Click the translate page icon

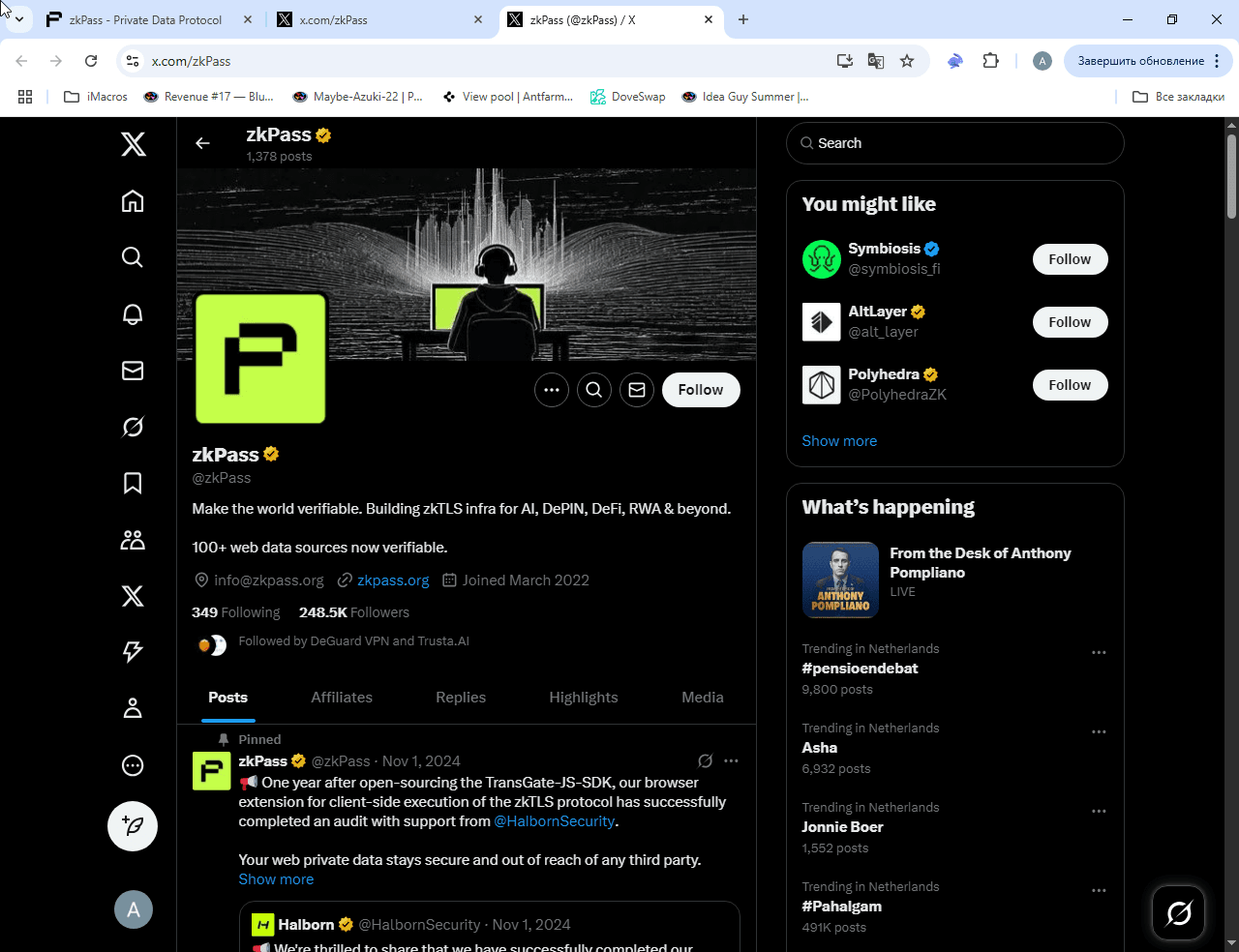click(x=876, y=61)
